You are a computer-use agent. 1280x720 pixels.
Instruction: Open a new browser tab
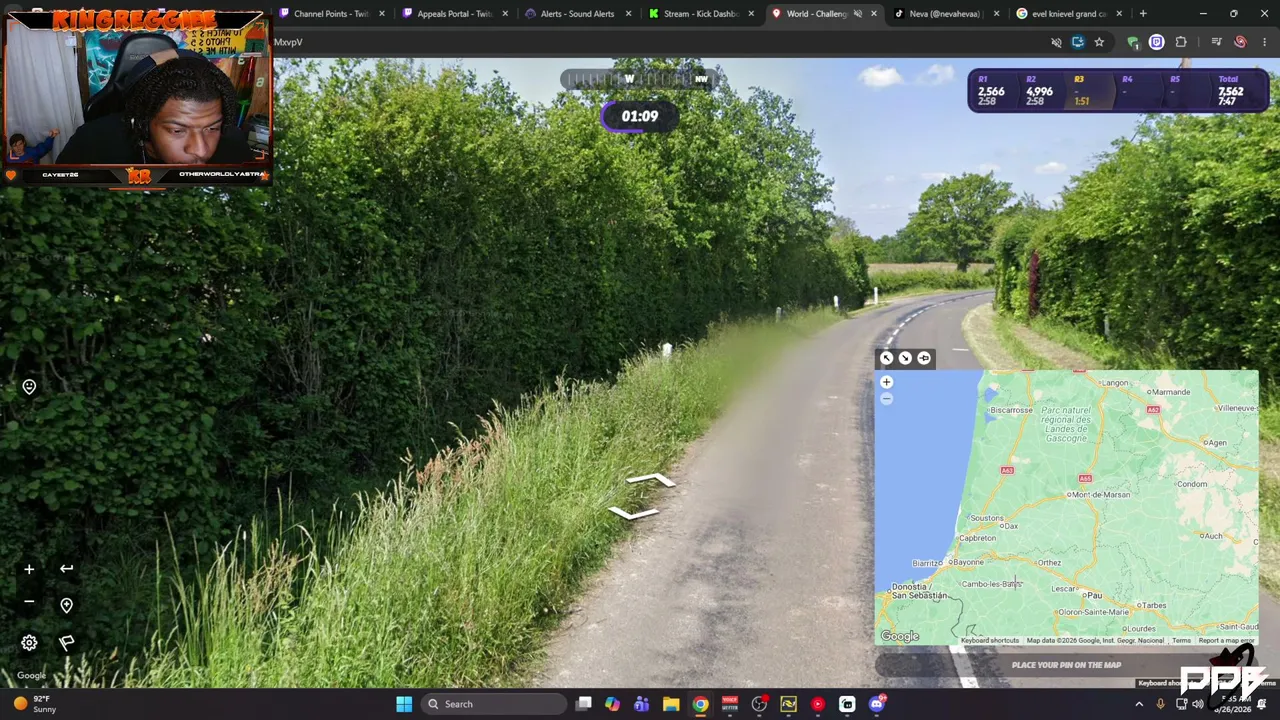pyautogui.click(x=1143, y=14)
